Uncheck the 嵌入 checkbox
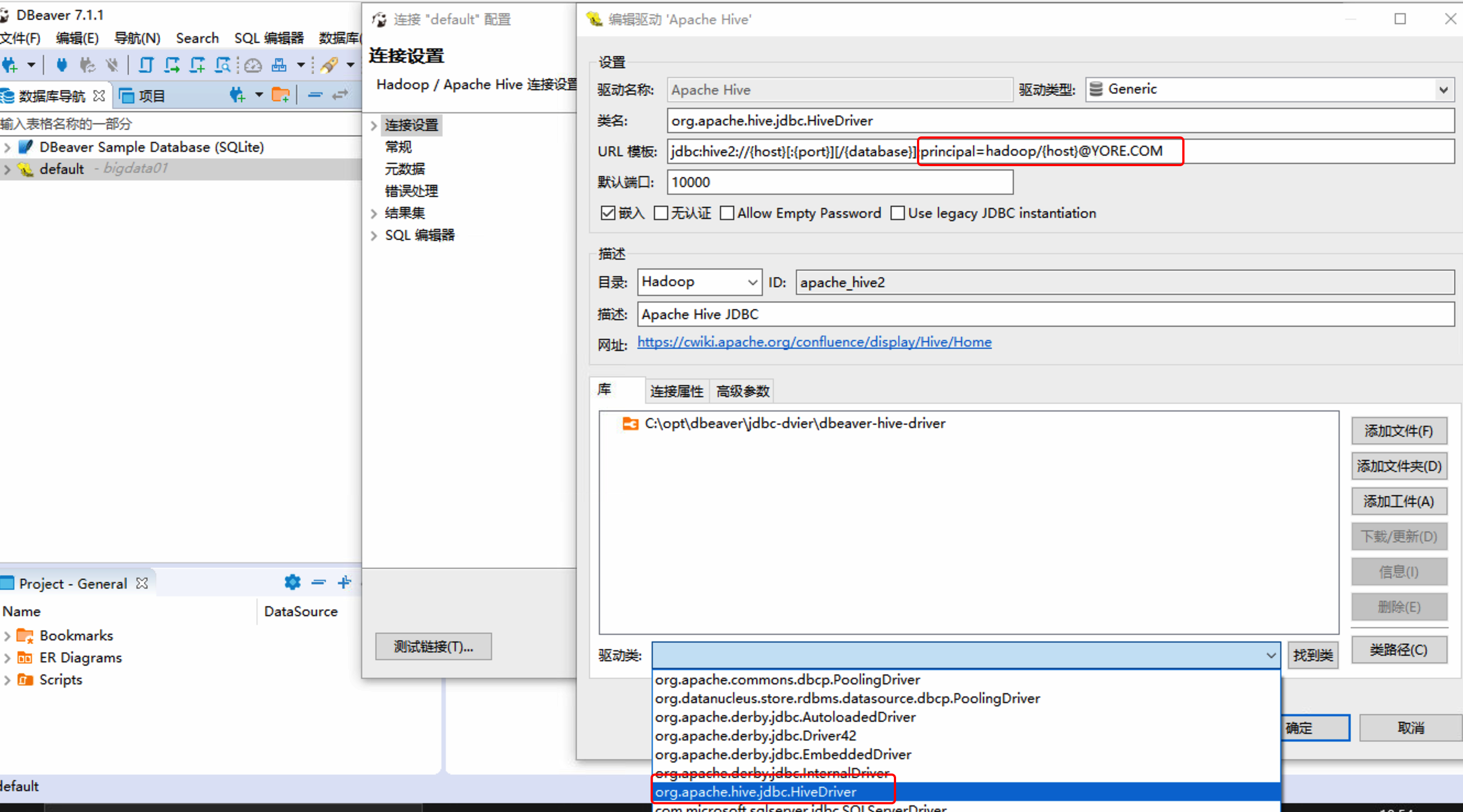The image size is (1463, 812). (x=608, y=213)
